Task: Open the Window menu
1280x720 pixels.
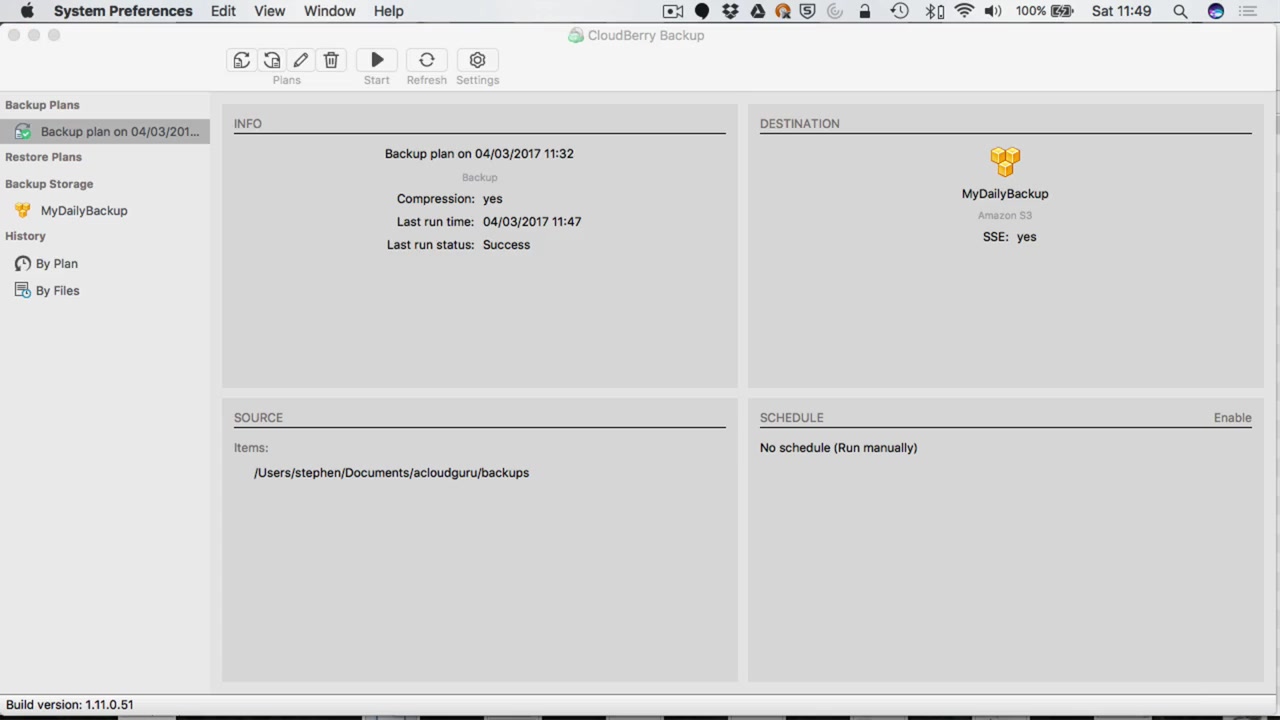Action: point(330,11)
